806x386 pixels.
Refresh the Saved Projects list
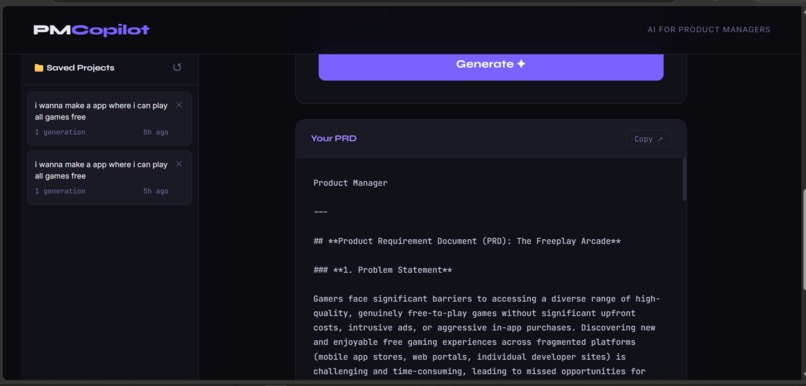[x=177, y=67]
